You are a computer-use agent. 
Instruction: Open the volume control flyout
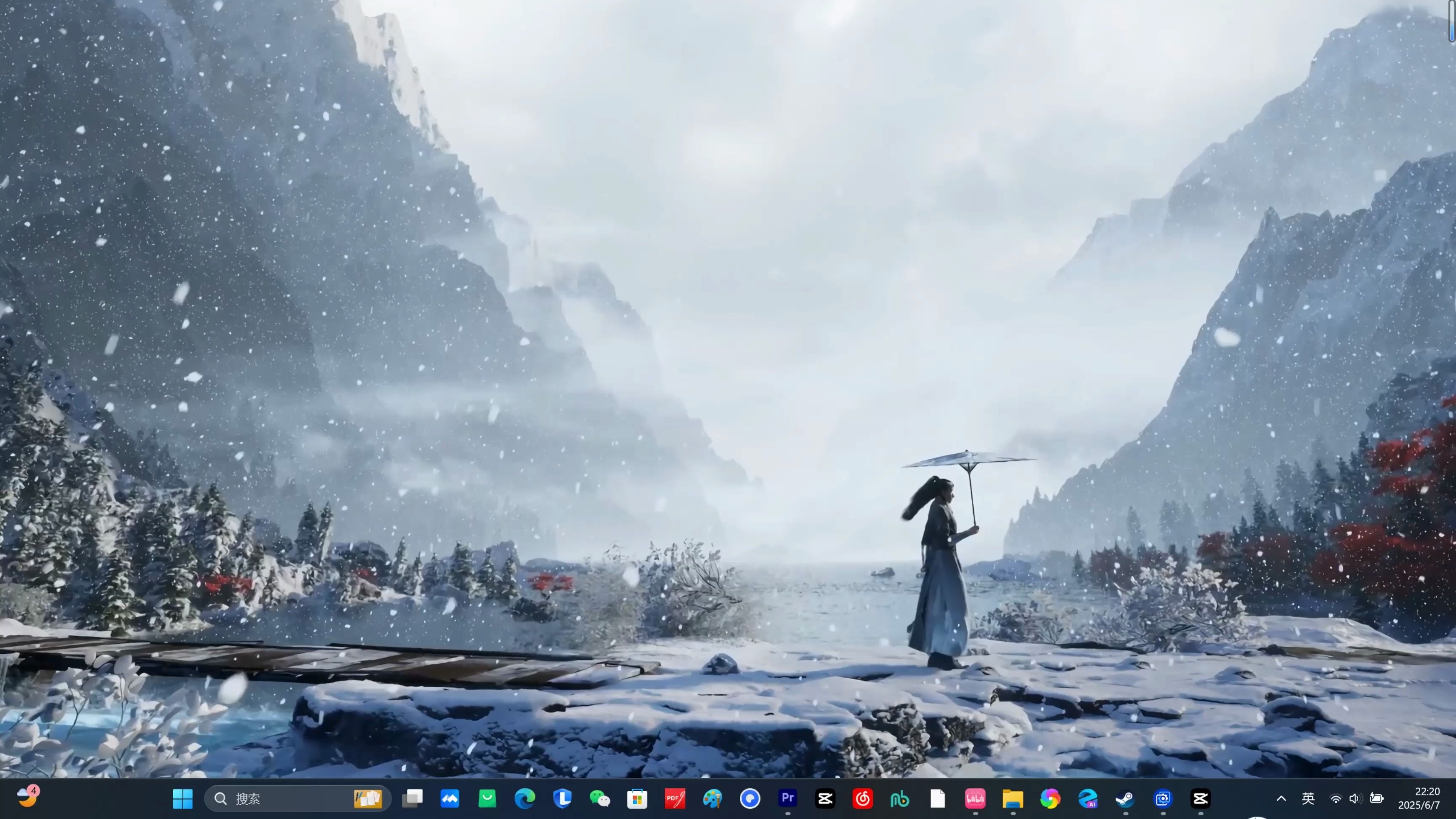(1355, 799)
